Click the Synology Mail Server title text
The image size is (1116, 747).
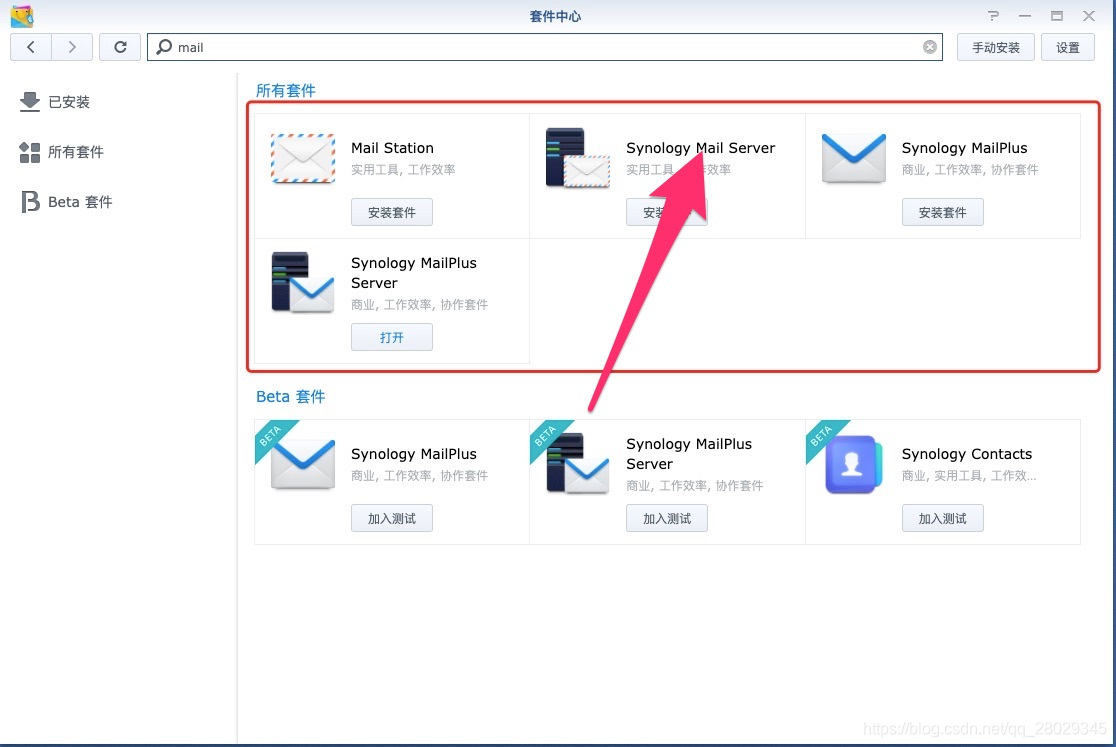[x=700, y=148]
